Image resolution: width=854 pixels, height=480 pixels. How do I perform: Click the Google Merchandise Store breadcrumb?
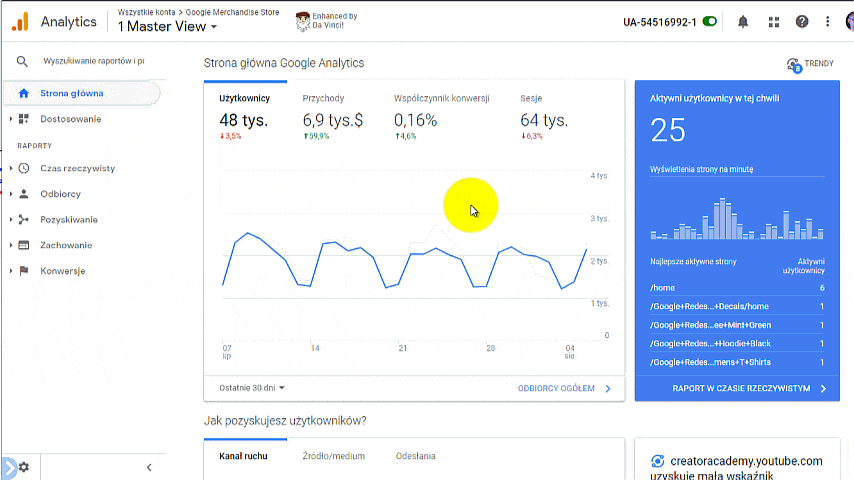(233, 12)
